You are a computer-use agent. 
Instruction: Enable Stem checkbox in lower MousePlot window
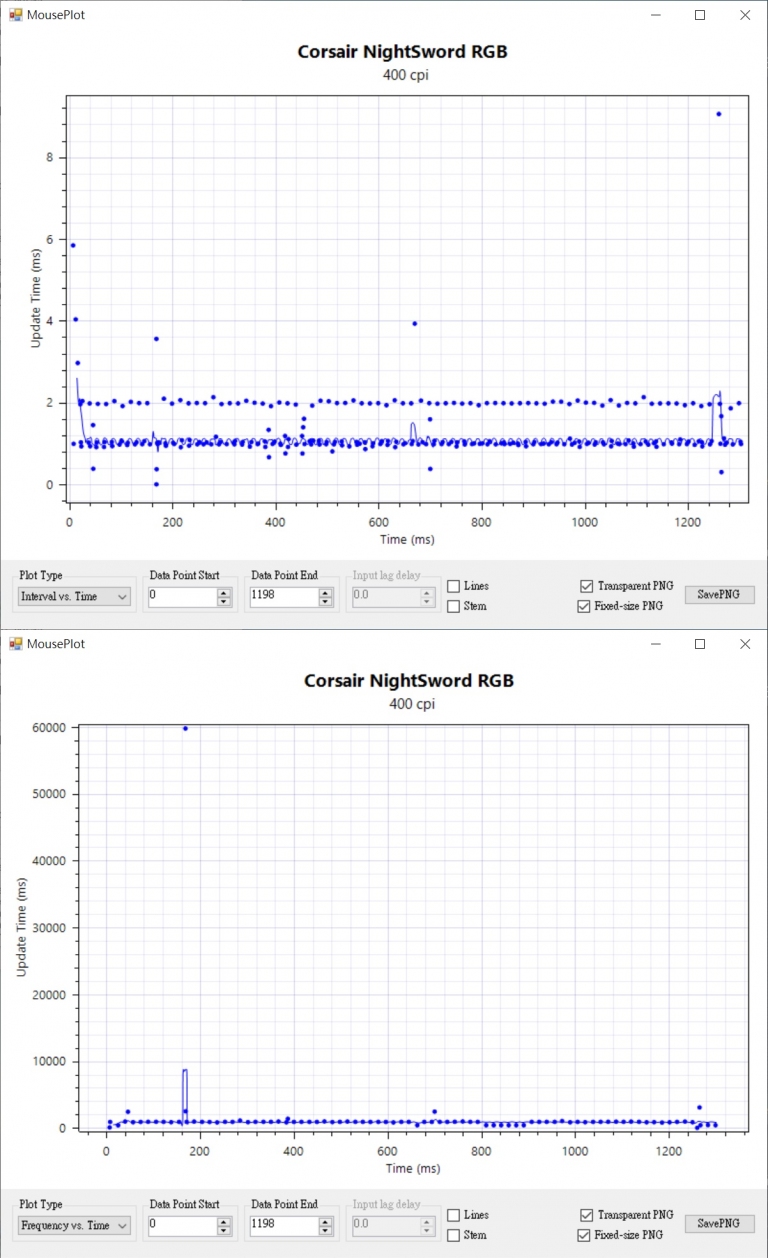453,1235
